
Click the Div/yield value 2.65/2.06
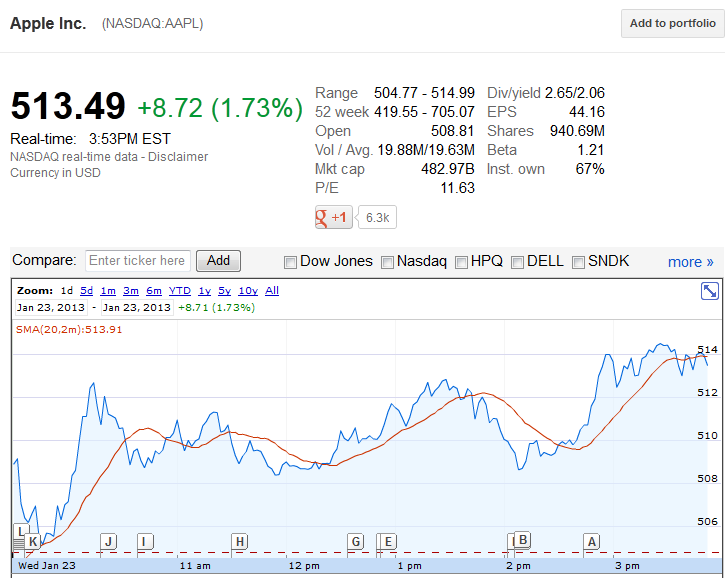575,93
